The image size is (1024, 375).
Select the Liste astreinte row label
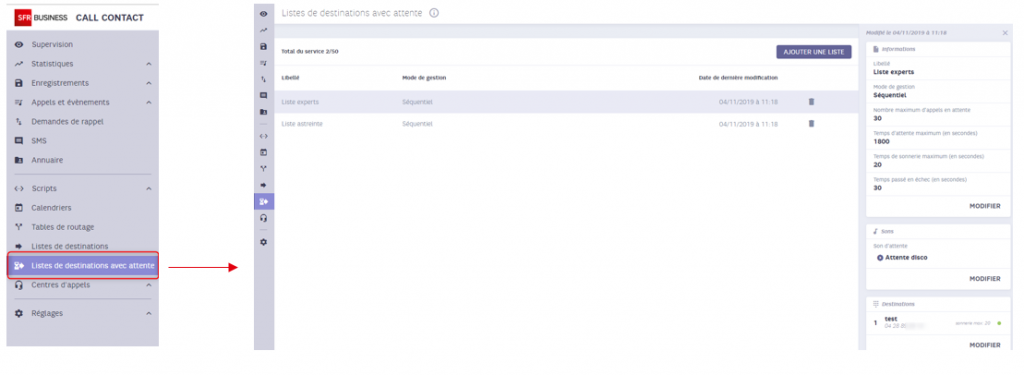coord(302,123)
